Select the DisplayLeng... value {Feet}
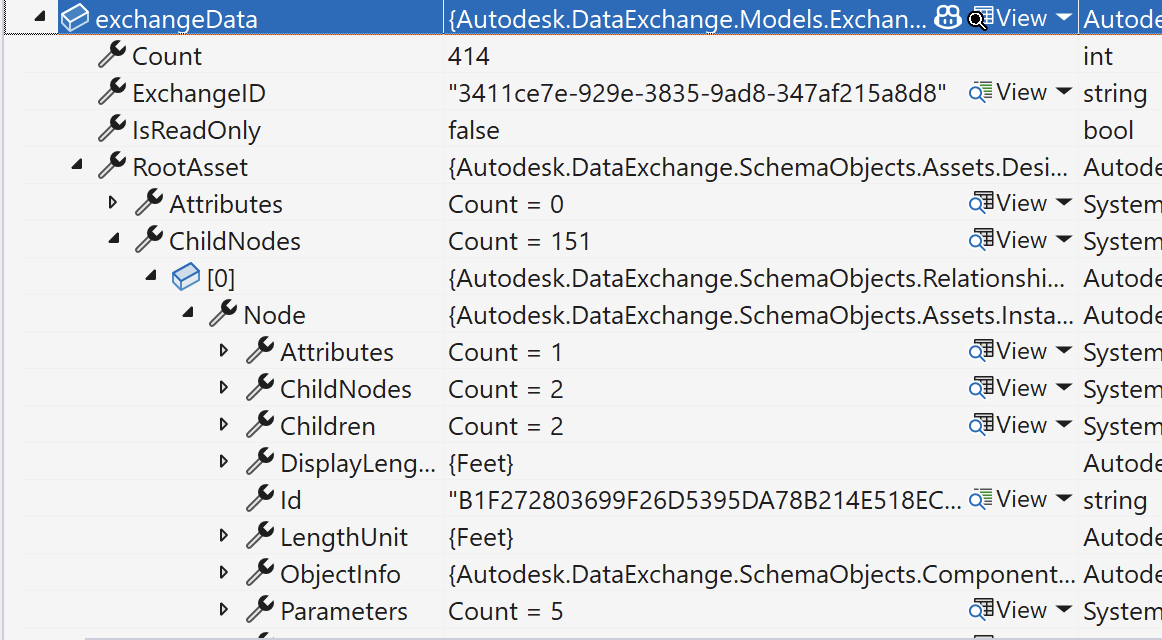 [481, 464]
